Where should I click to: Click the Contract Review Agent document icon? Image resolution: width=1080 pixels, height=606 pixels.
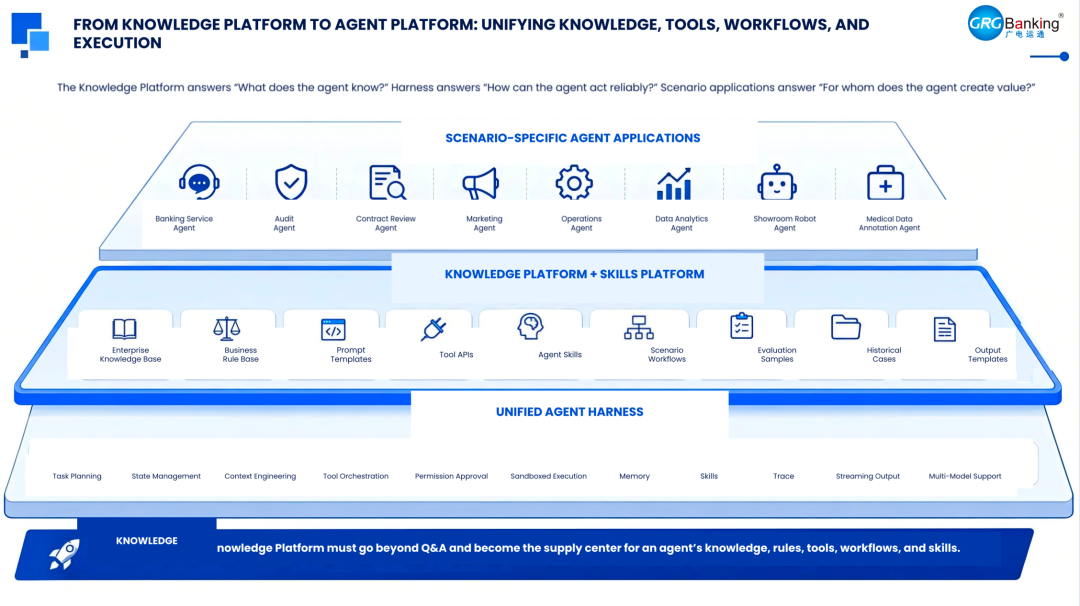[x=387, y=182]
